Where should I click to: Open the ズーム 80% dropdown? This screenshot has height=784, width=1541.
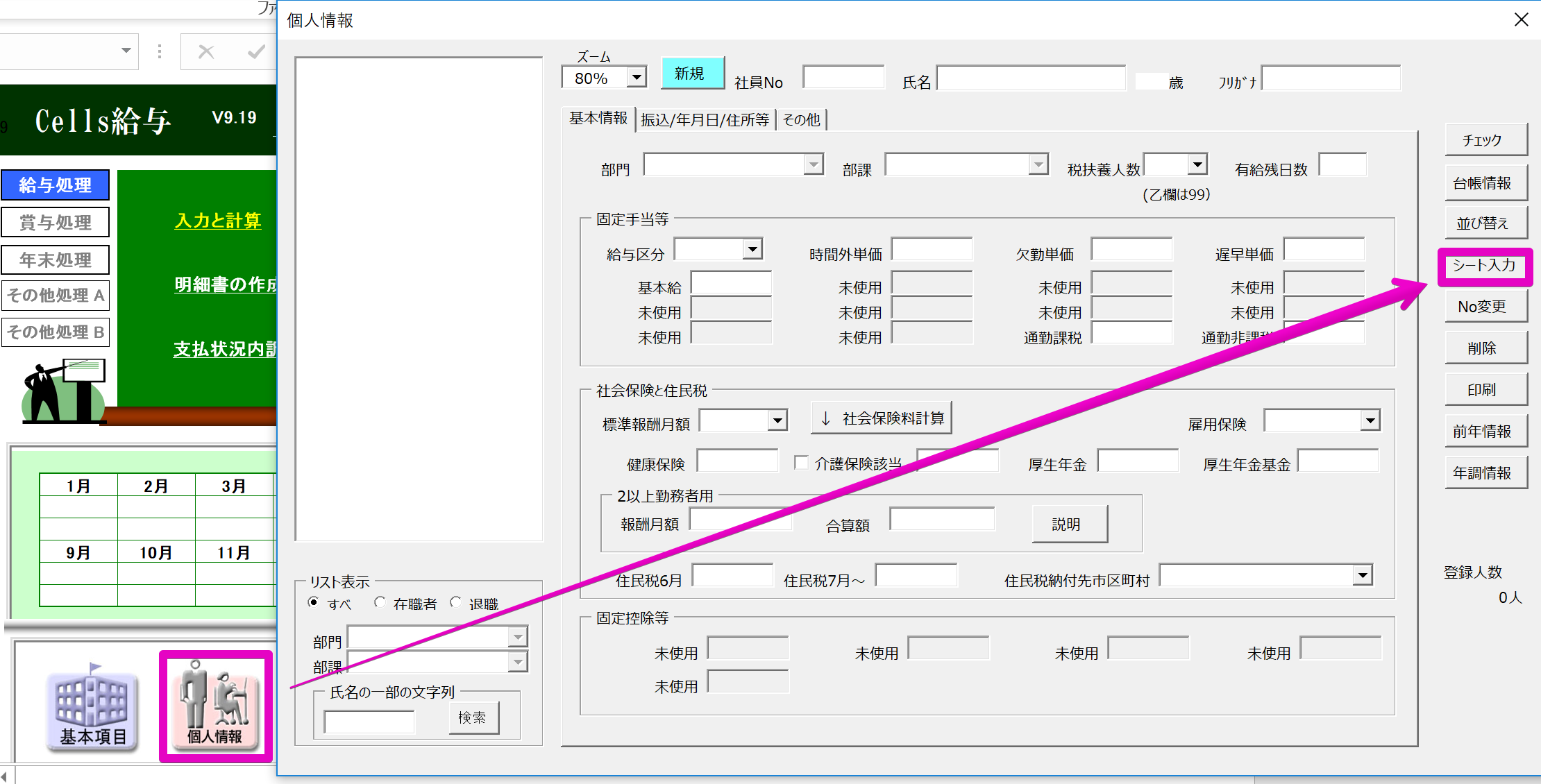636,77
